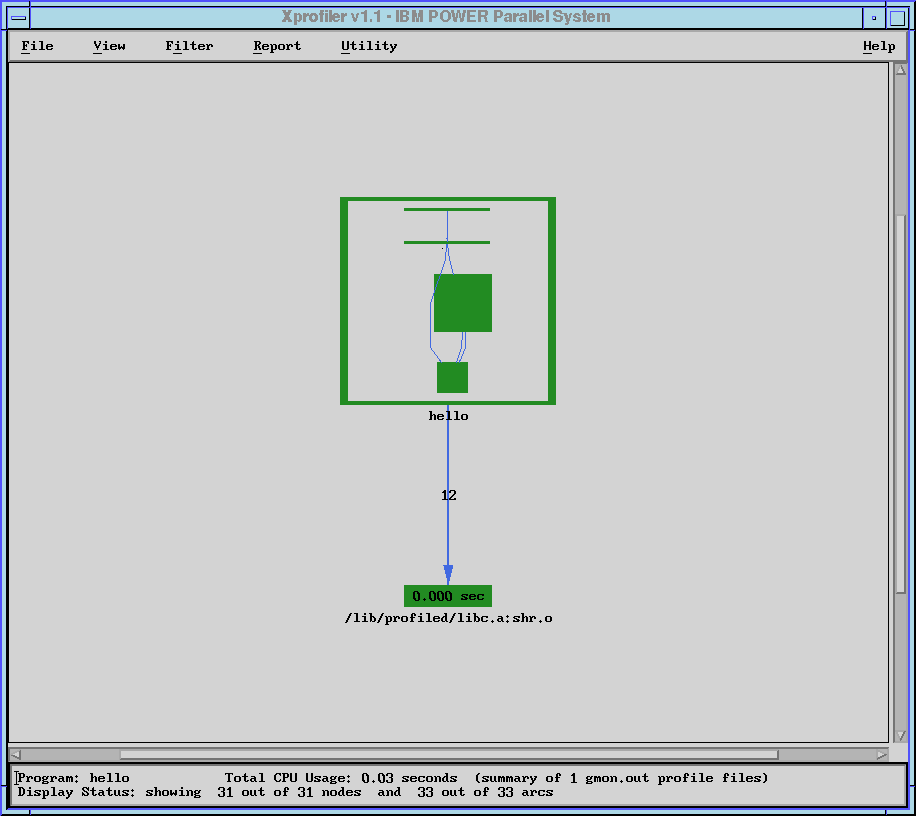Click the horizontal scrollbar thumb
The width and height of the screenshot is (916, 816).
pyautogui.click(x=449, y=755)
